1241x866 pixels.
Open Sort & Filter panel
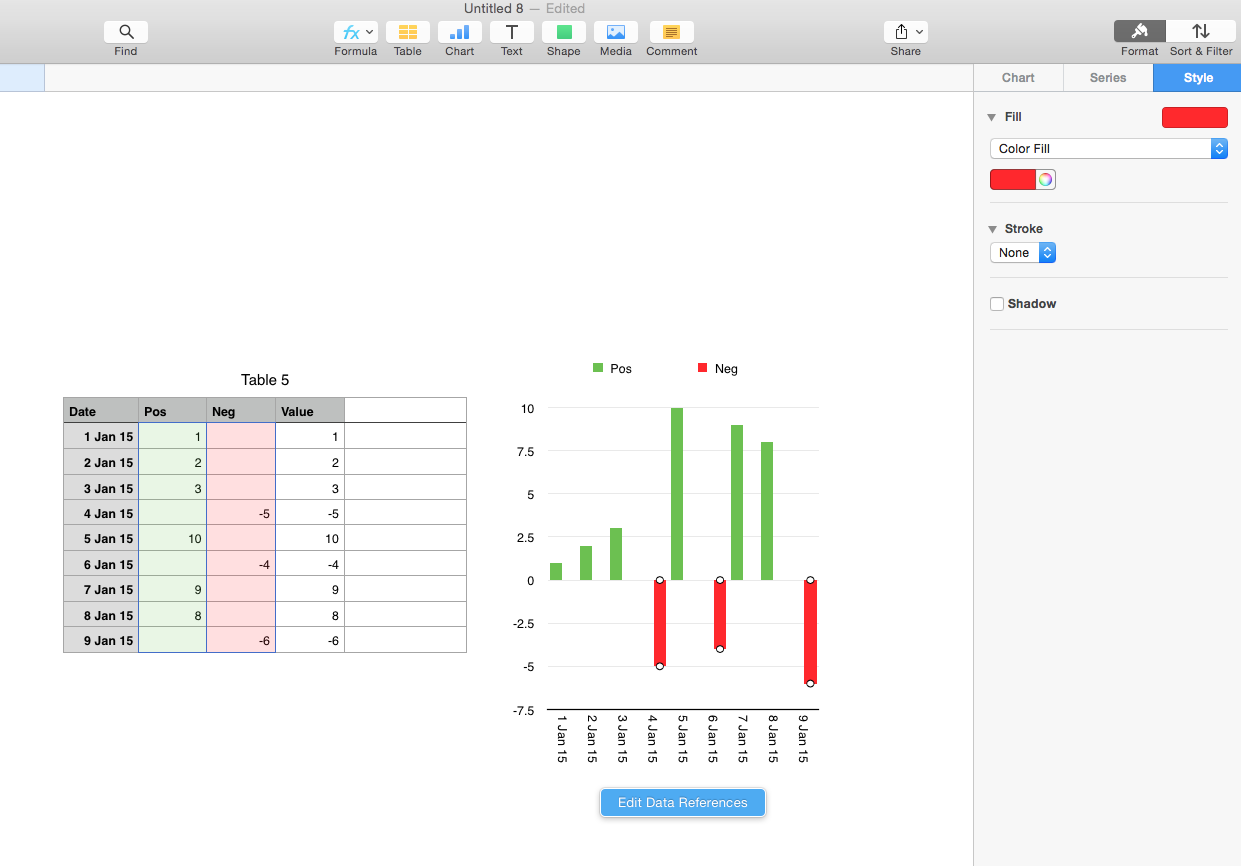[x=1201, y=32]
